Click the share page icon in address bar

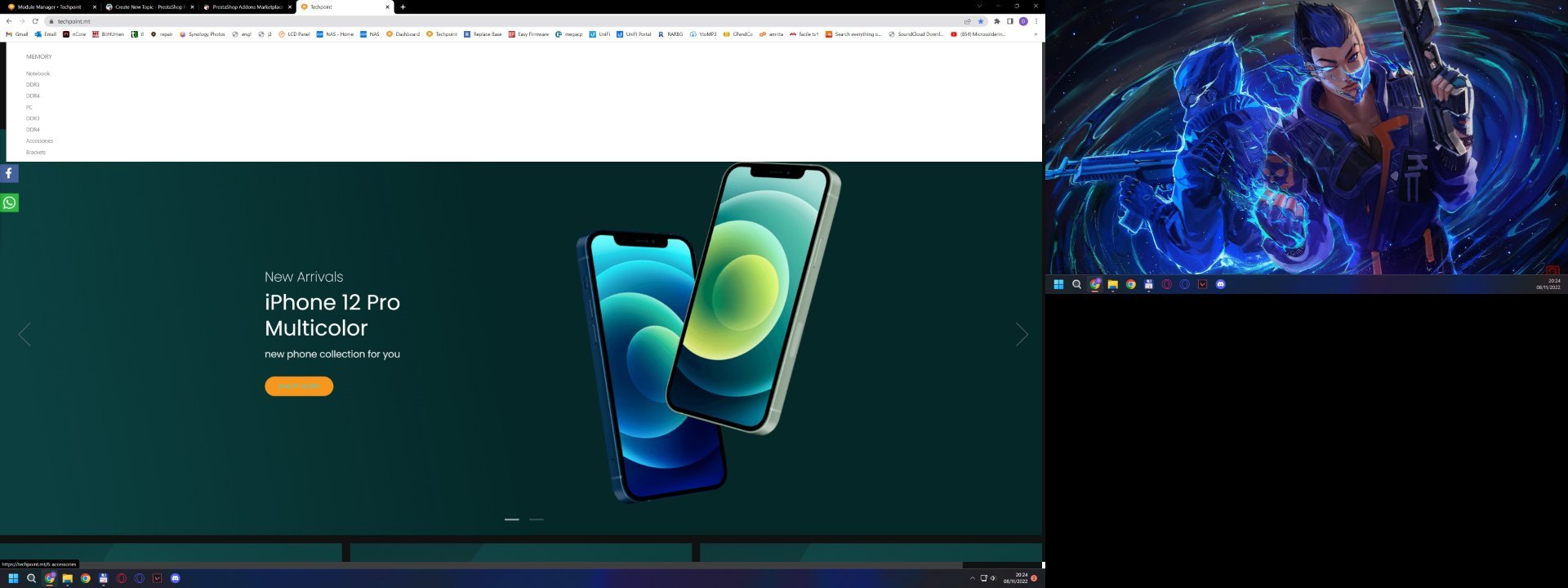968,21
